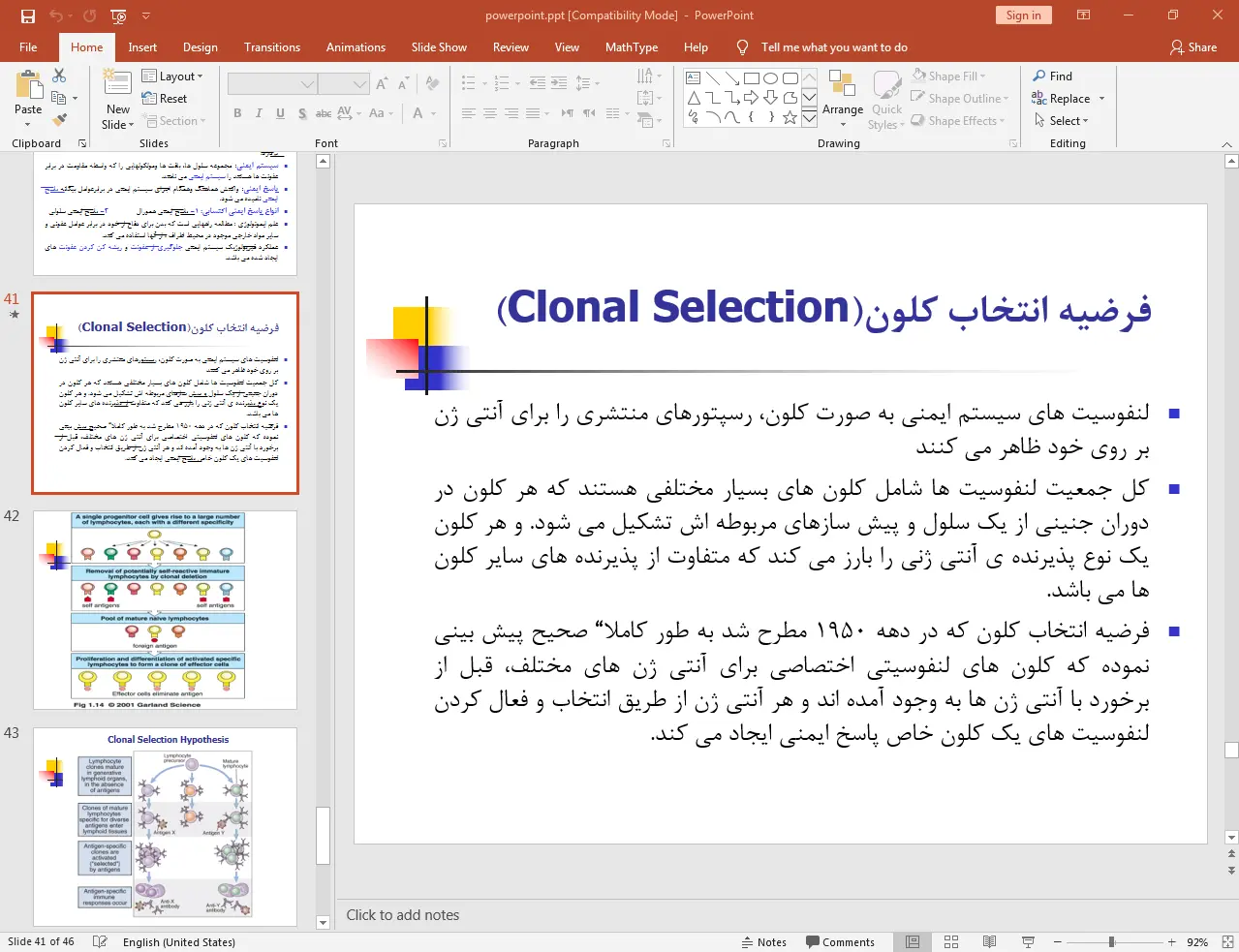Toggle Align Right paragraph button
The height and width of the screenshot is (952, 1239).
tap(511, 113)
